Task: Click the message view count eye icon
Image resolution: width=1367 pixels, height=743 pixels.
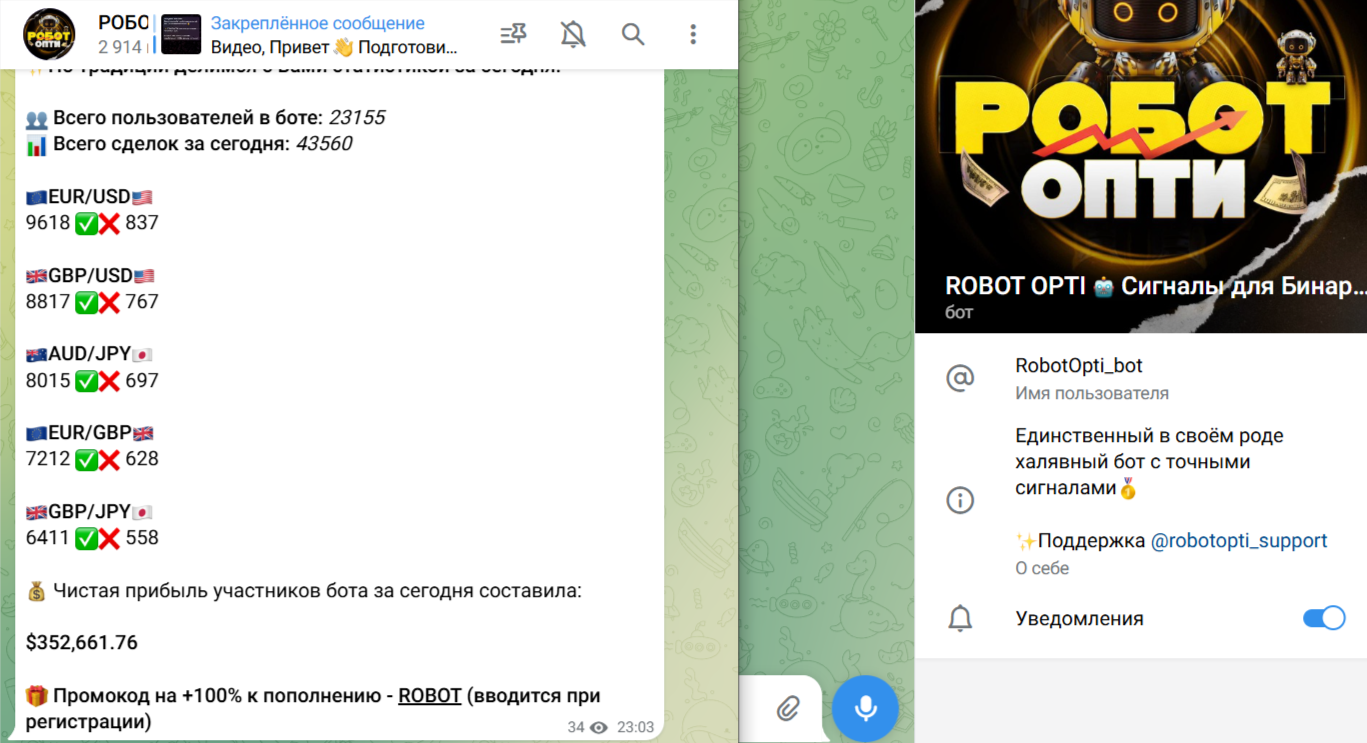Action: point(599,727)
